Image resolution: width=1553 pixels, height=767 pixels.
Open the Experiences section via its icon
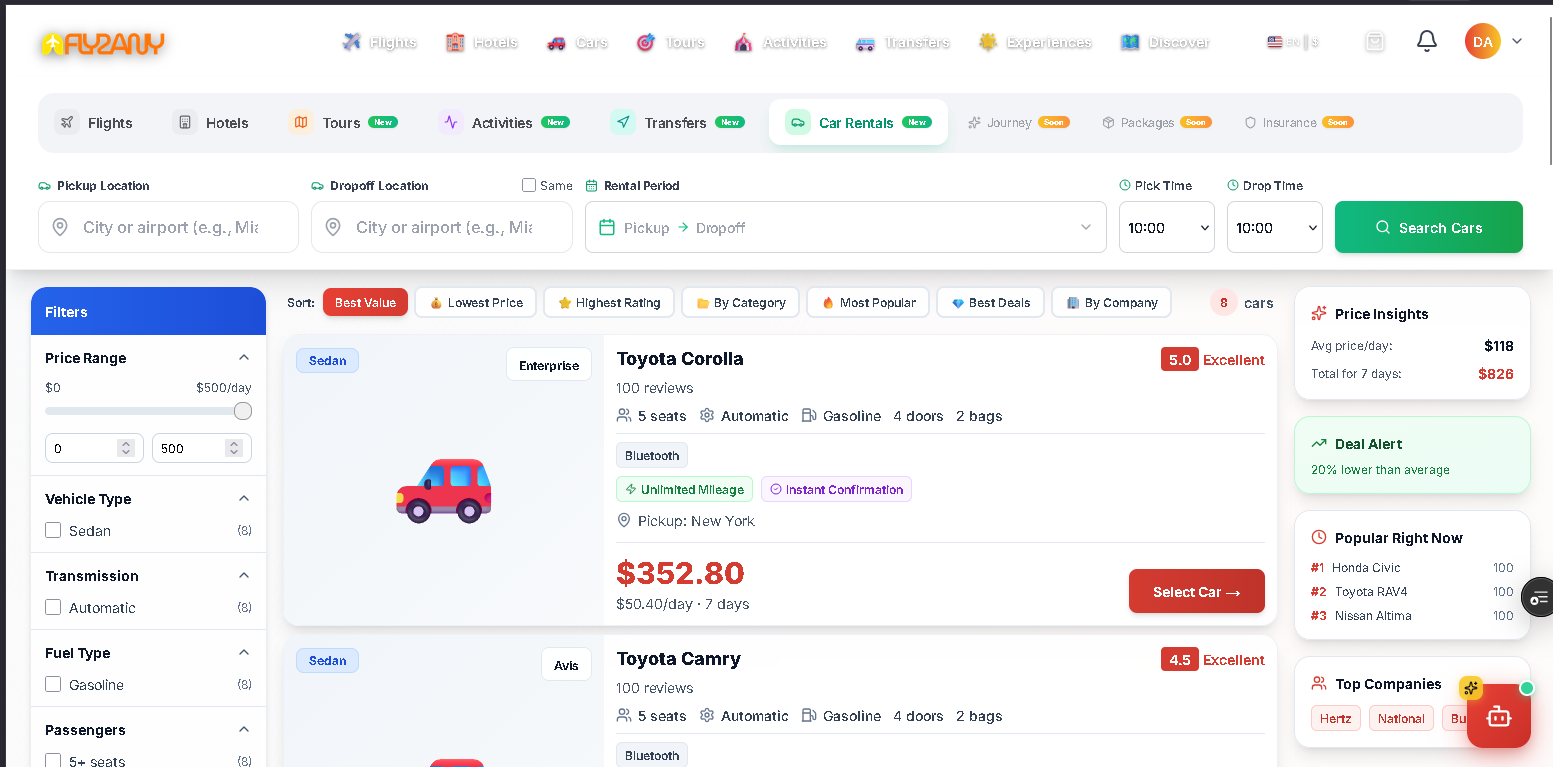tap(988, 41)
